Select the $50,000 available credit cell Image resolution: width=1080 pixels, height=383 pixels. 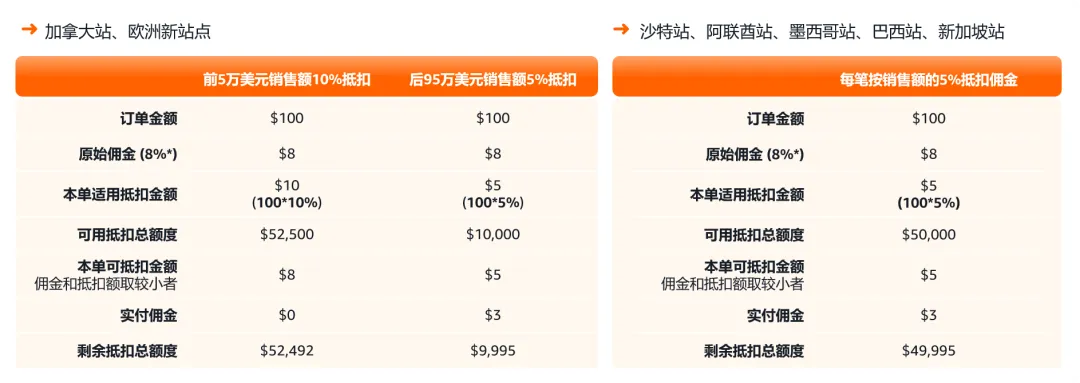tap(928, 234)
